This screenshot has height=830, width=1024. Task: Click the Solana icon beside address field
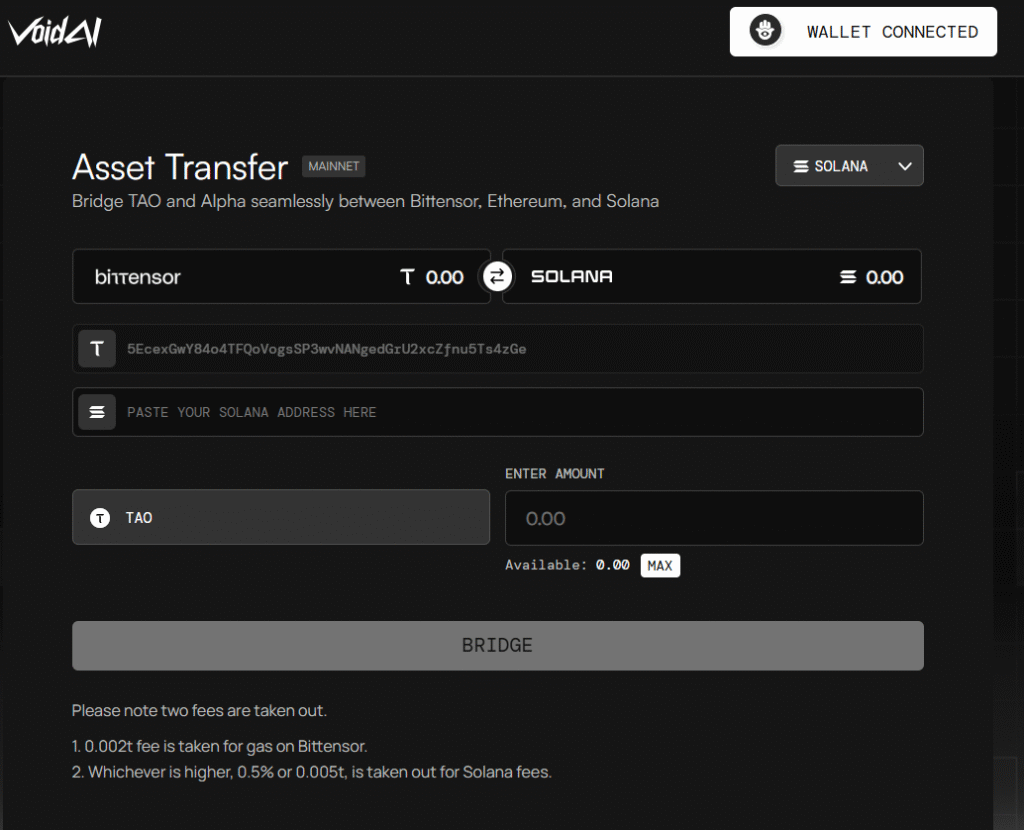coord(97,412)
